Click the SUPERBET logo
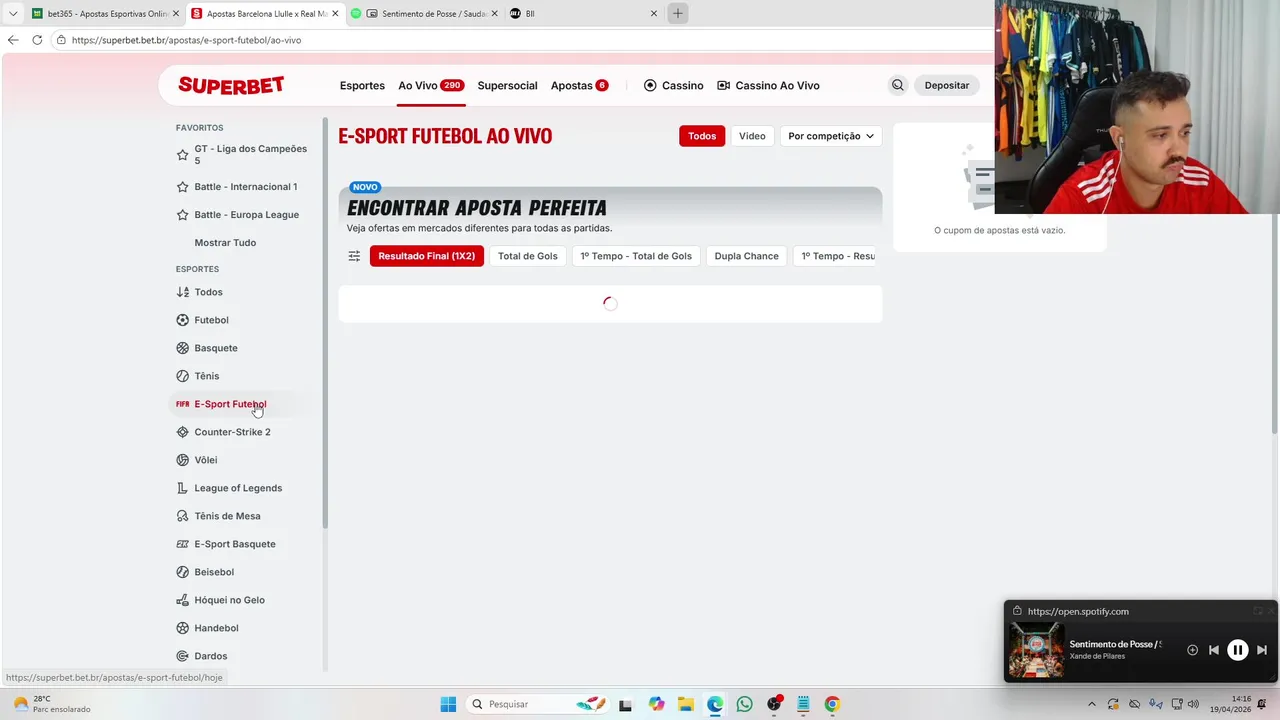This screenshot has width=1280, height=720. 231,85
